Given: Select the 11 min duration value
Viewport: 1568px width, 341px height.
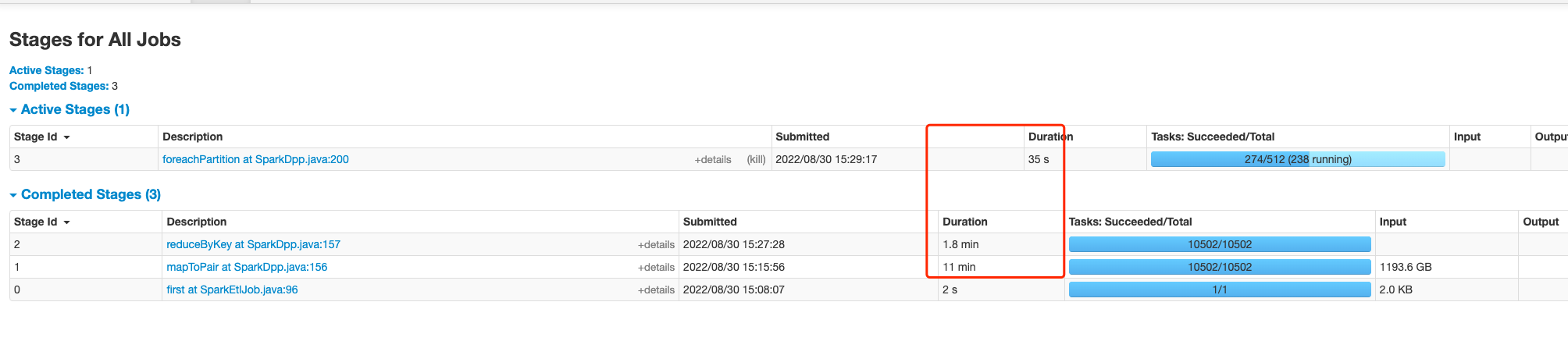Looking at the screenshot, I should (959, 267).
